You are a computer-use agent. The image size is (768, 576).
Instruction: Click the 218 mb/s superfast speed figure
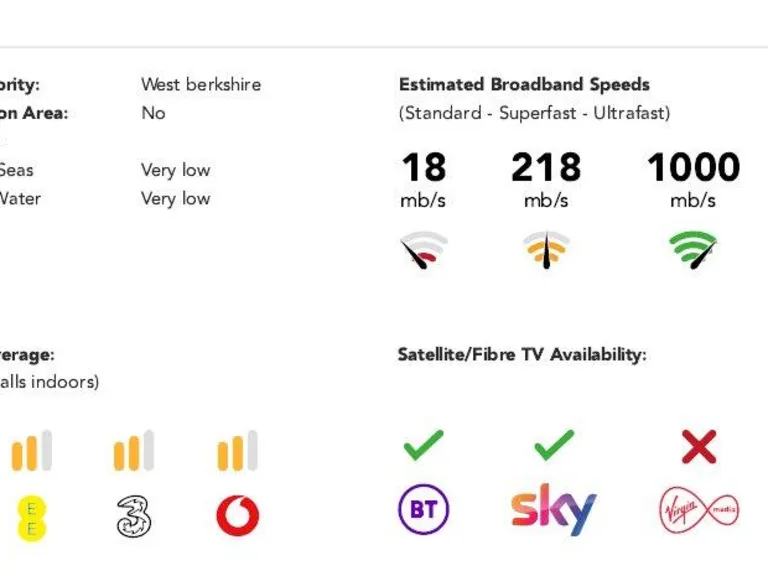546,180
